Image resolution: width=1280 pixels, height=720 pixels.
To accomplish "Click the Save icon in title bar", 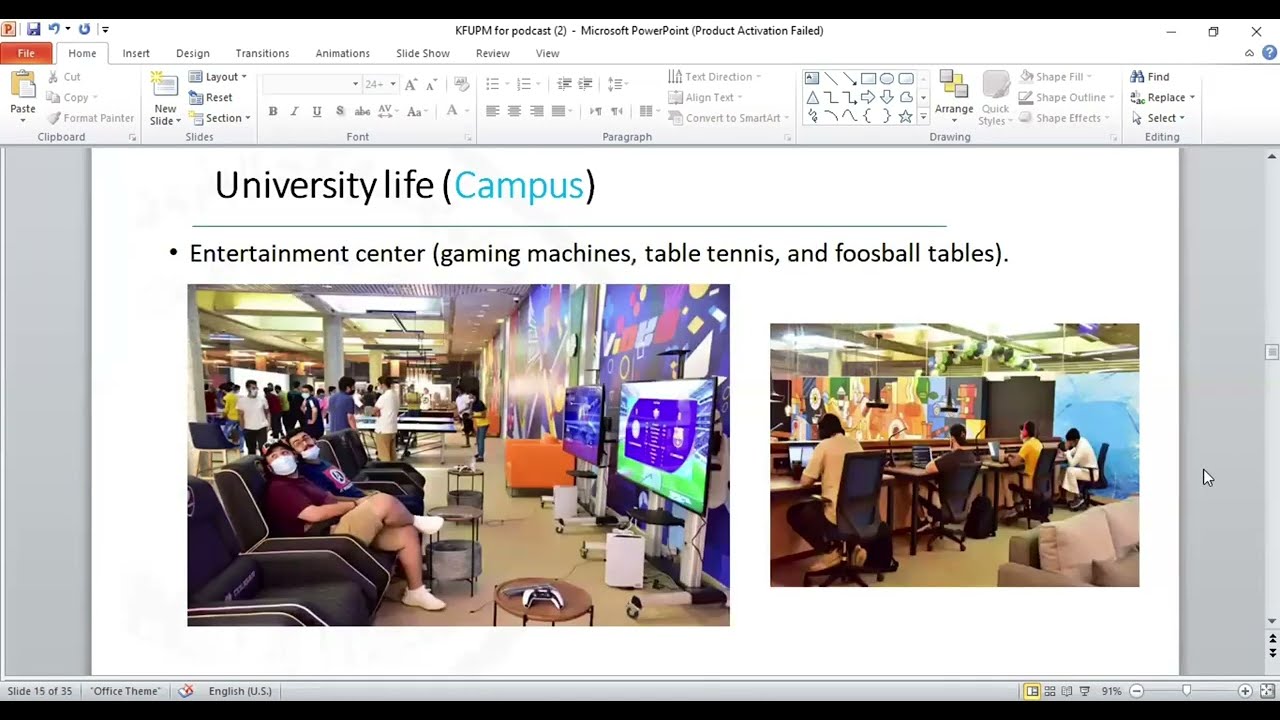I will 34,30.
